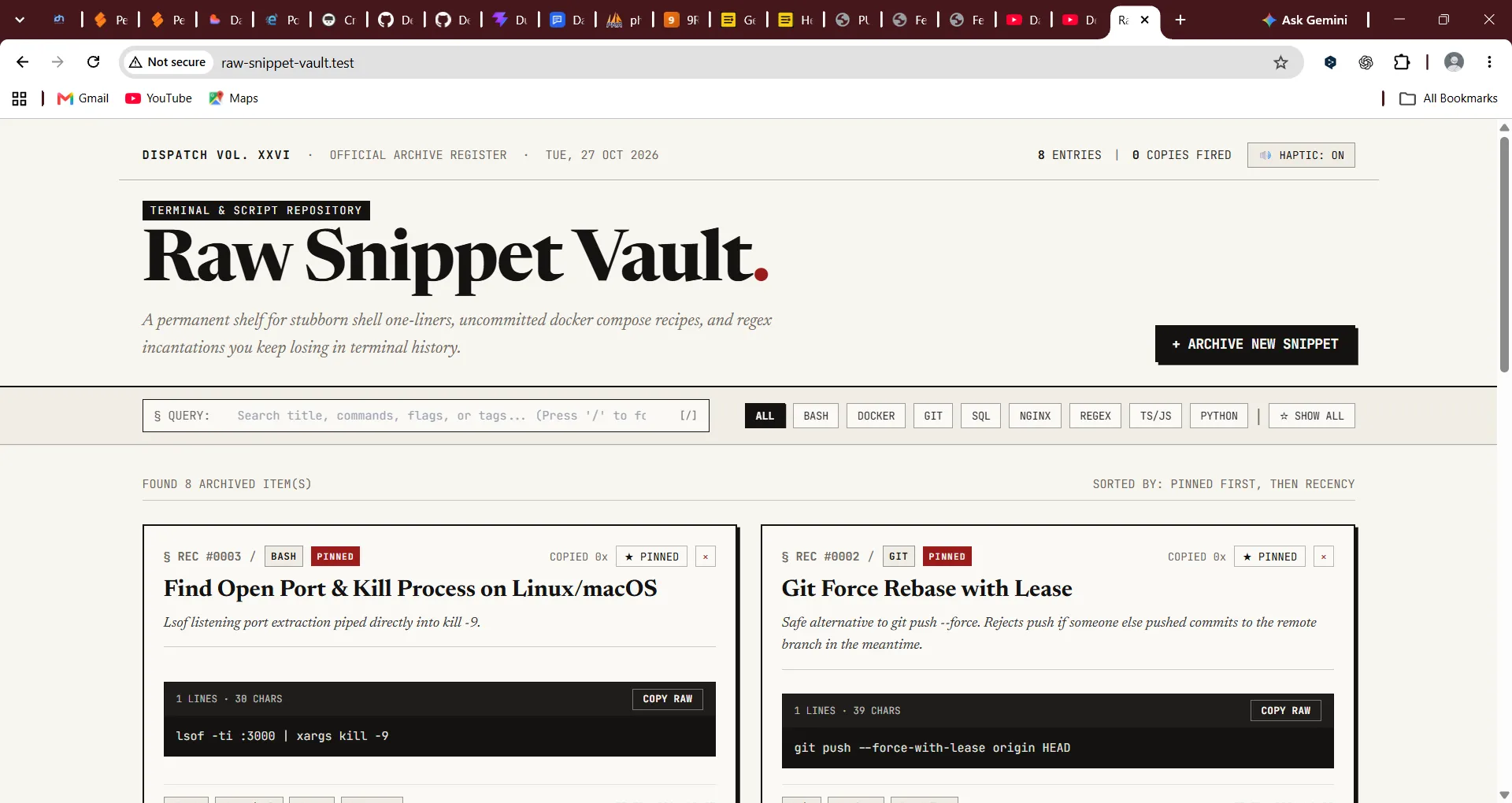Click Archive New Snippet button
1512x803 pixels.
1255,344
